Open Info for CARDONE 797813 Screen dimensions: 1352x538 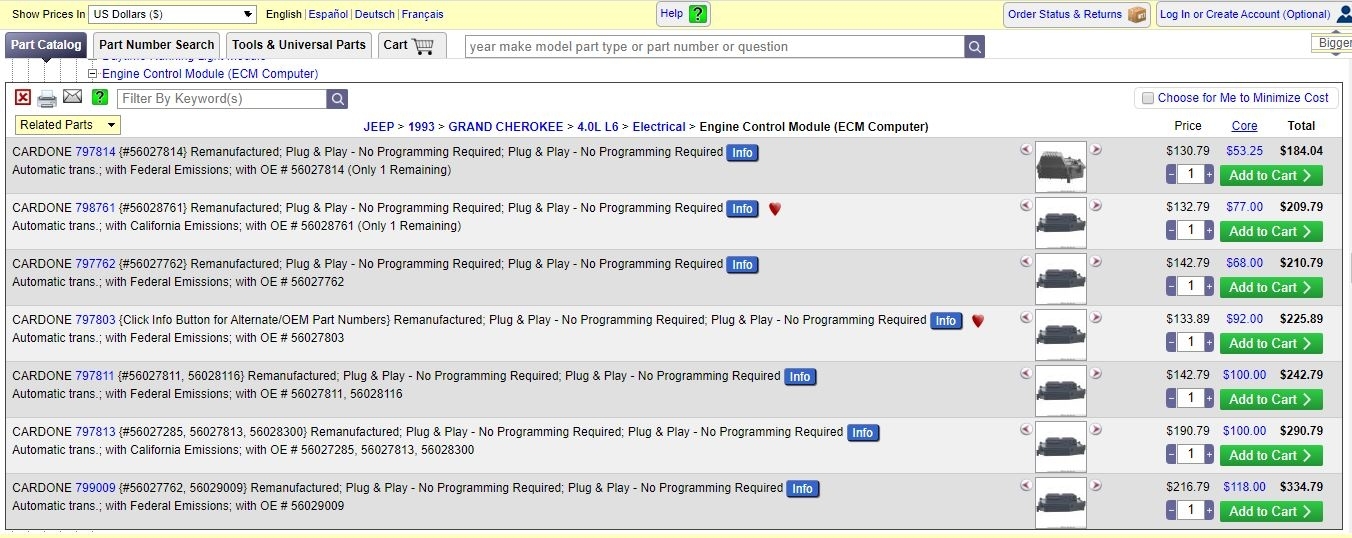(x=862, y=433)
